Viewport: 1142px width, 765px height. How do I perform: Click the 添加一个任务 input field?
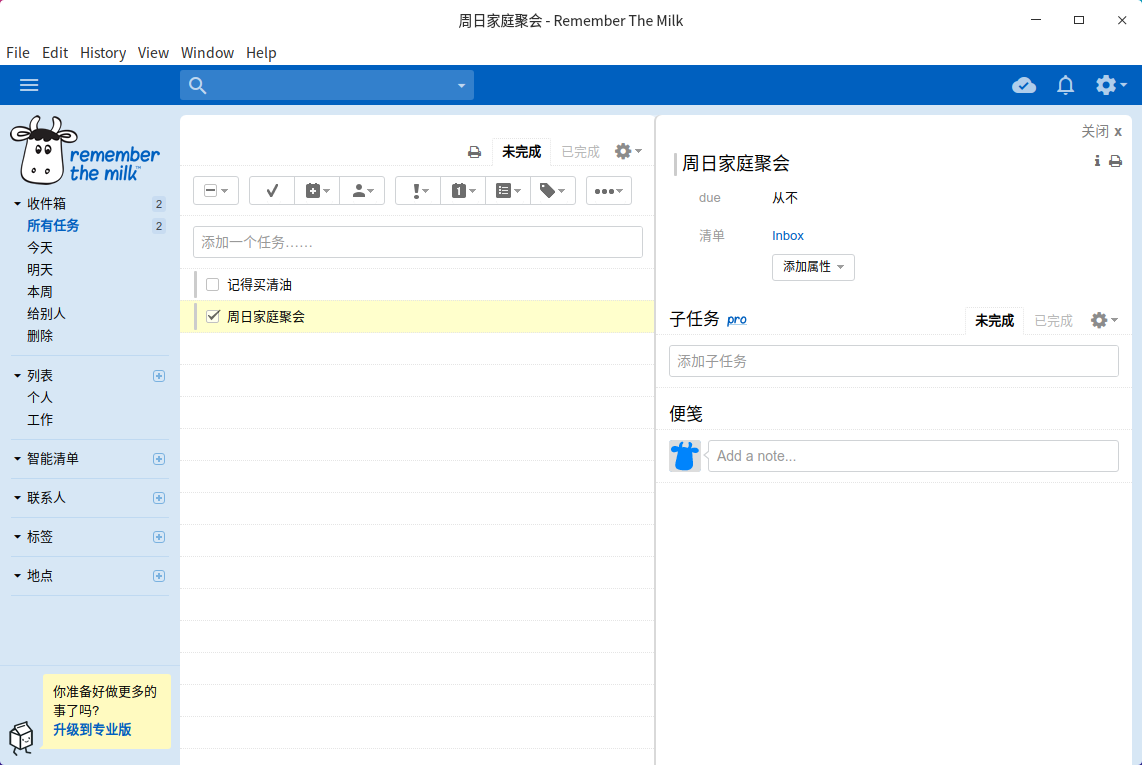click(x=417, y=242)
